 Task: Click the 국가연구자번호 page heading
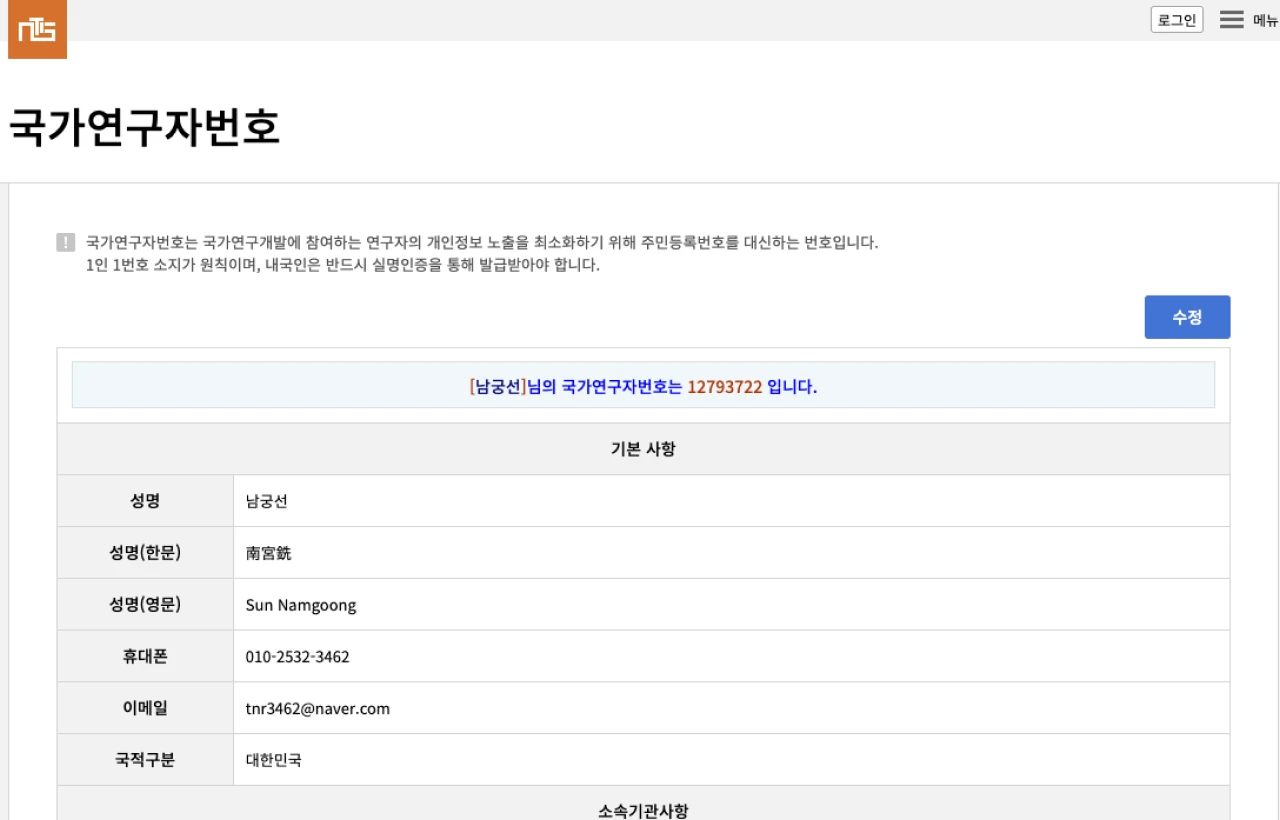pyautogui.click(x=144, y=127)
